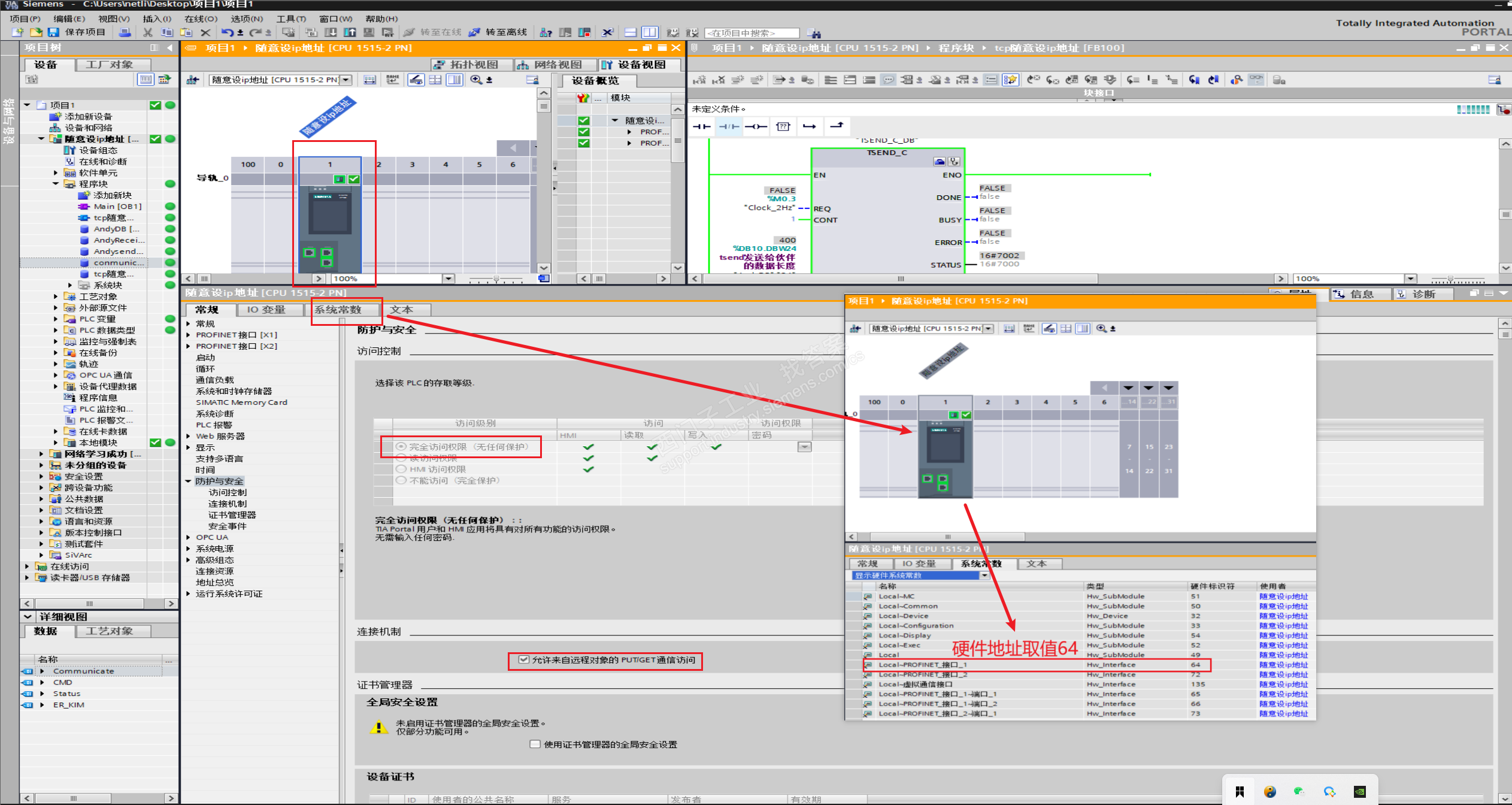
Task: Enable certificate manager global security checkbox
Action: pyautogui.click(x=535, y=744)
